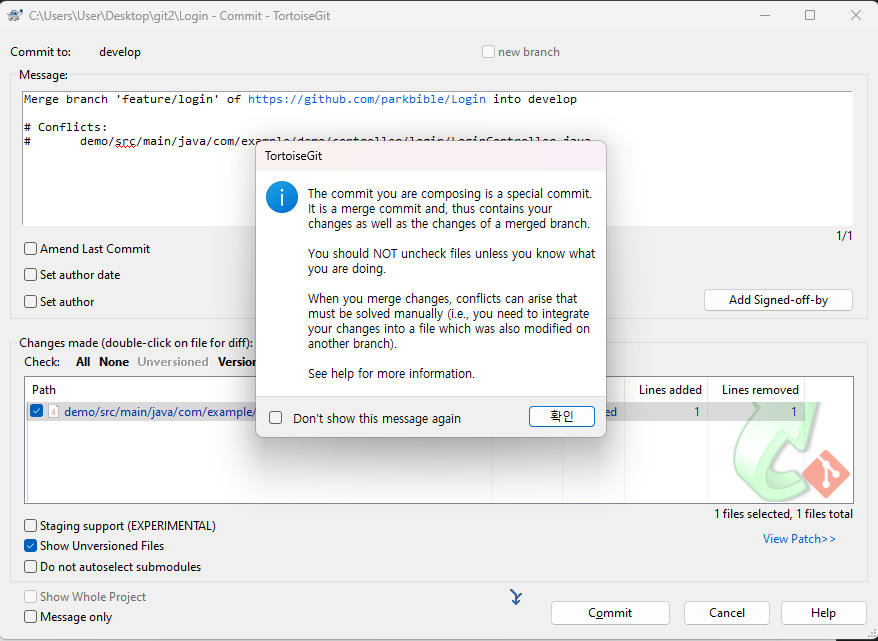Close the TortoiseGit commit window

click(x=856, y=15)
